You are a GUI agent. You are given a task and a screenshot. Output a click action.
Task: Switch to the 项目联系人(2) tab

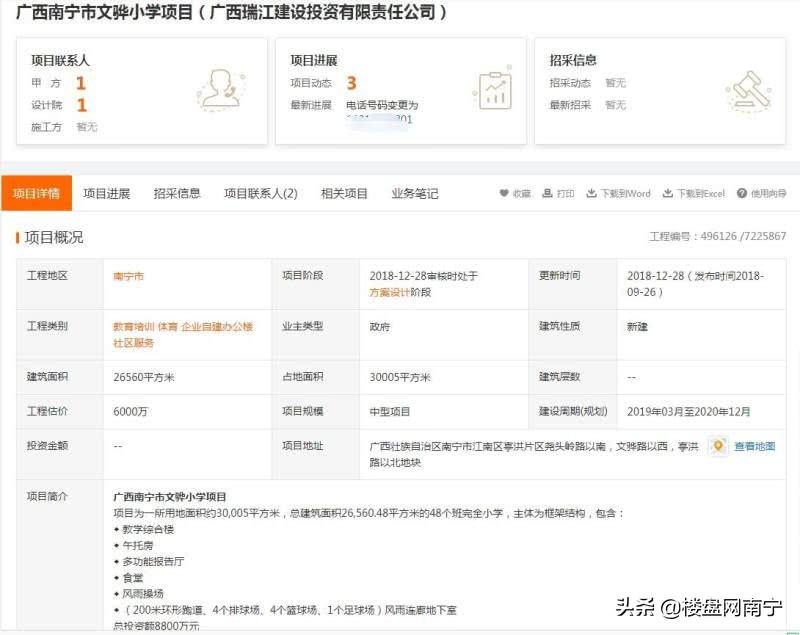pyautogui.click(x=258, y=193)
